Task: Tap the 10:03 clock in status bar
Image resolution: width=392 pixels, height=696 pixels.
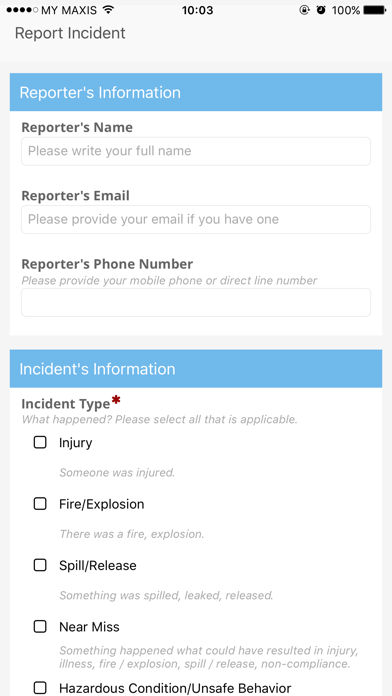Action: (197, 10)
